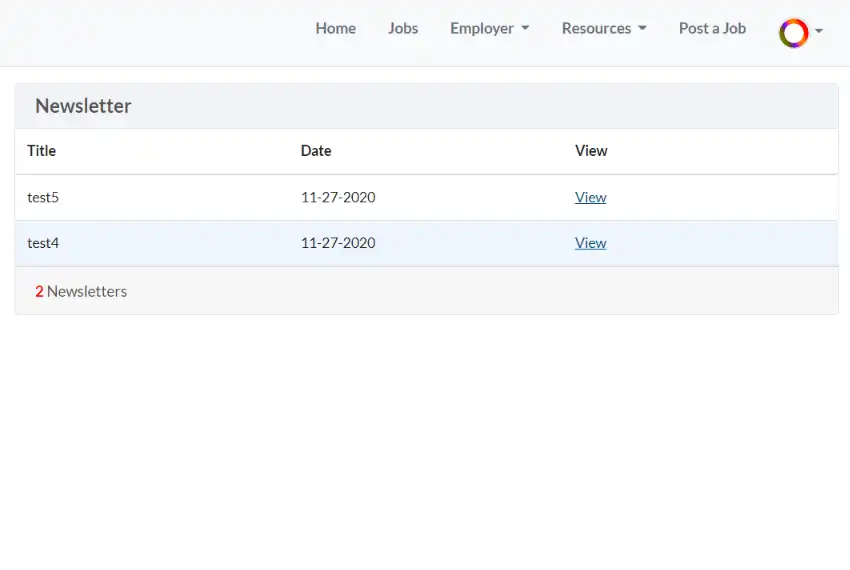The width and height of the screenshot is (850, 570).
Task: Expand the caret next to profile avatar
Action: [x=819, y=31]
